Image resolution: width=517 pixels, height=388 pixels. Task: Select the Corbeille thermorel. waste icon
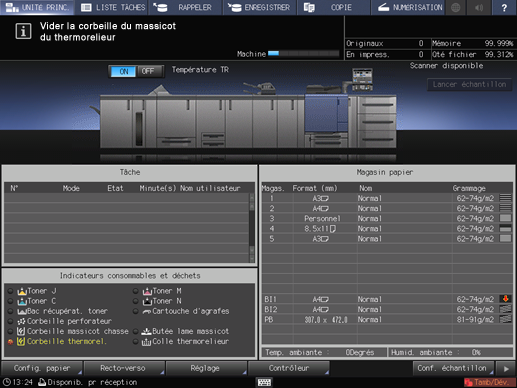tap(21, 341)
